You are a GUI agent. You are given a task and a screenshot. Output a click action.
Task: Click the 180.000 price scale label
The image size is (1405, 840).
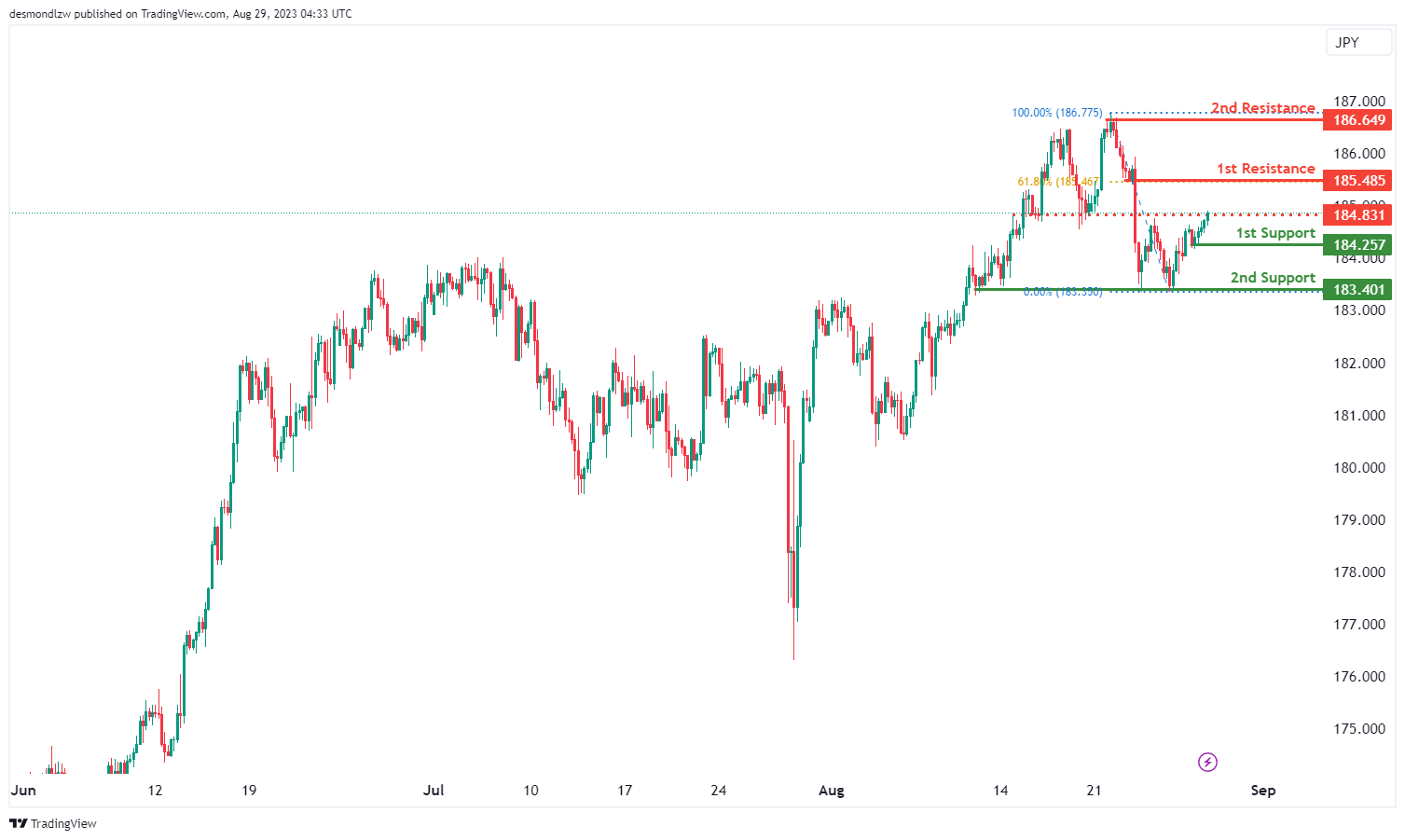1358,468
